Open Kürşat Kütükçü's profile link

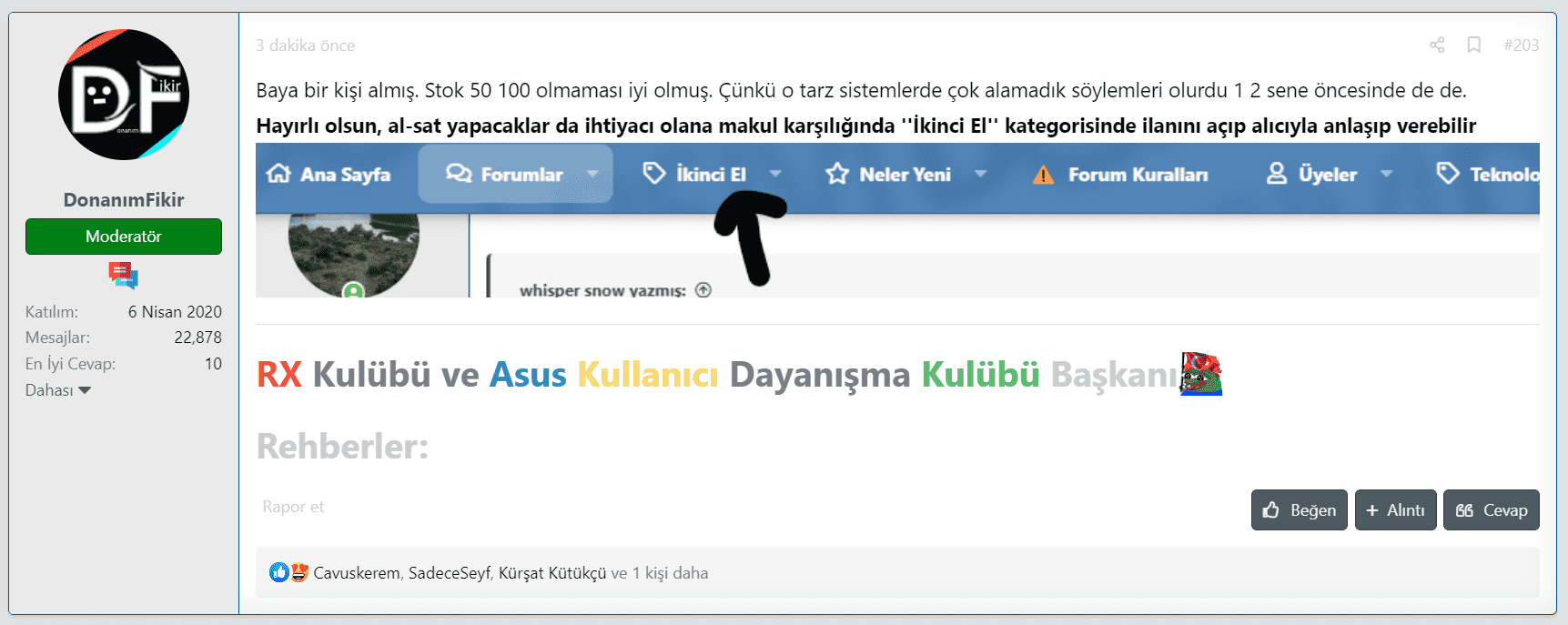tap(551, 573)
